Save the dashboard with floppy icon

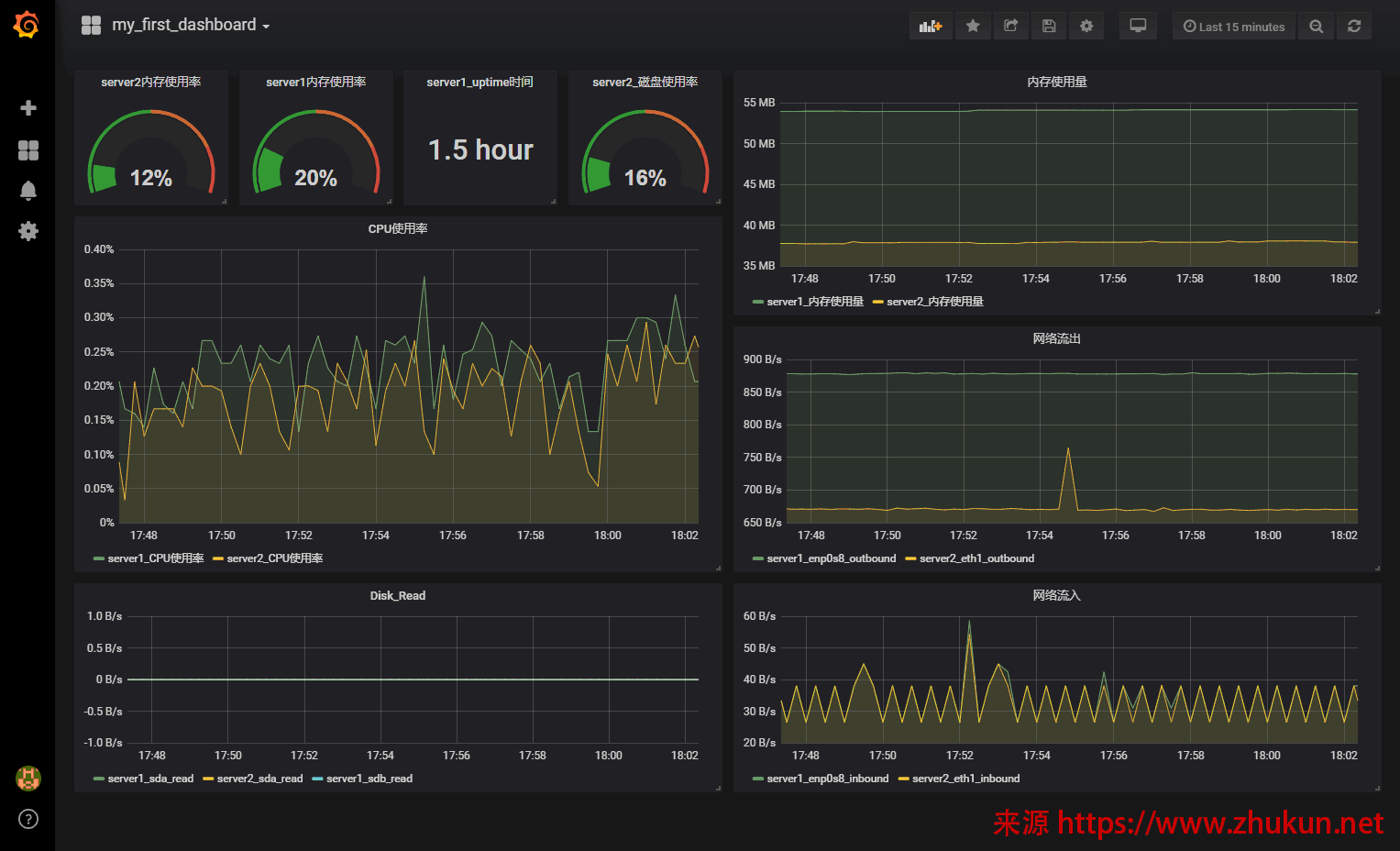point(1049,27)
